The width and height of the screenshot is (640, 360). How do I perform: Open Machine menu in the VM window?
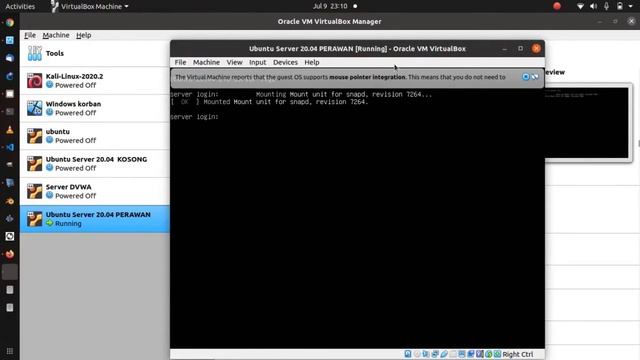point(206,62)
